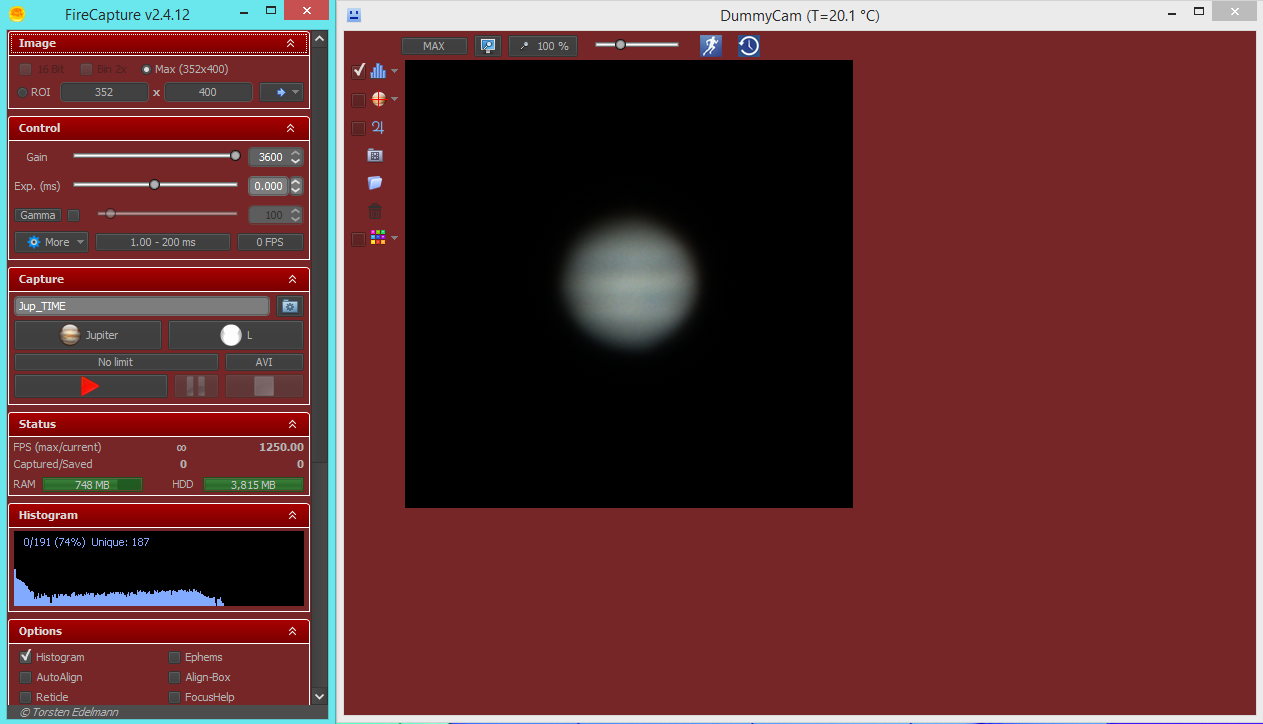This screenshot has height=724, width=1263.
Task: Collapse the Status panel with its chevron
Action: [x=291, y=424]
